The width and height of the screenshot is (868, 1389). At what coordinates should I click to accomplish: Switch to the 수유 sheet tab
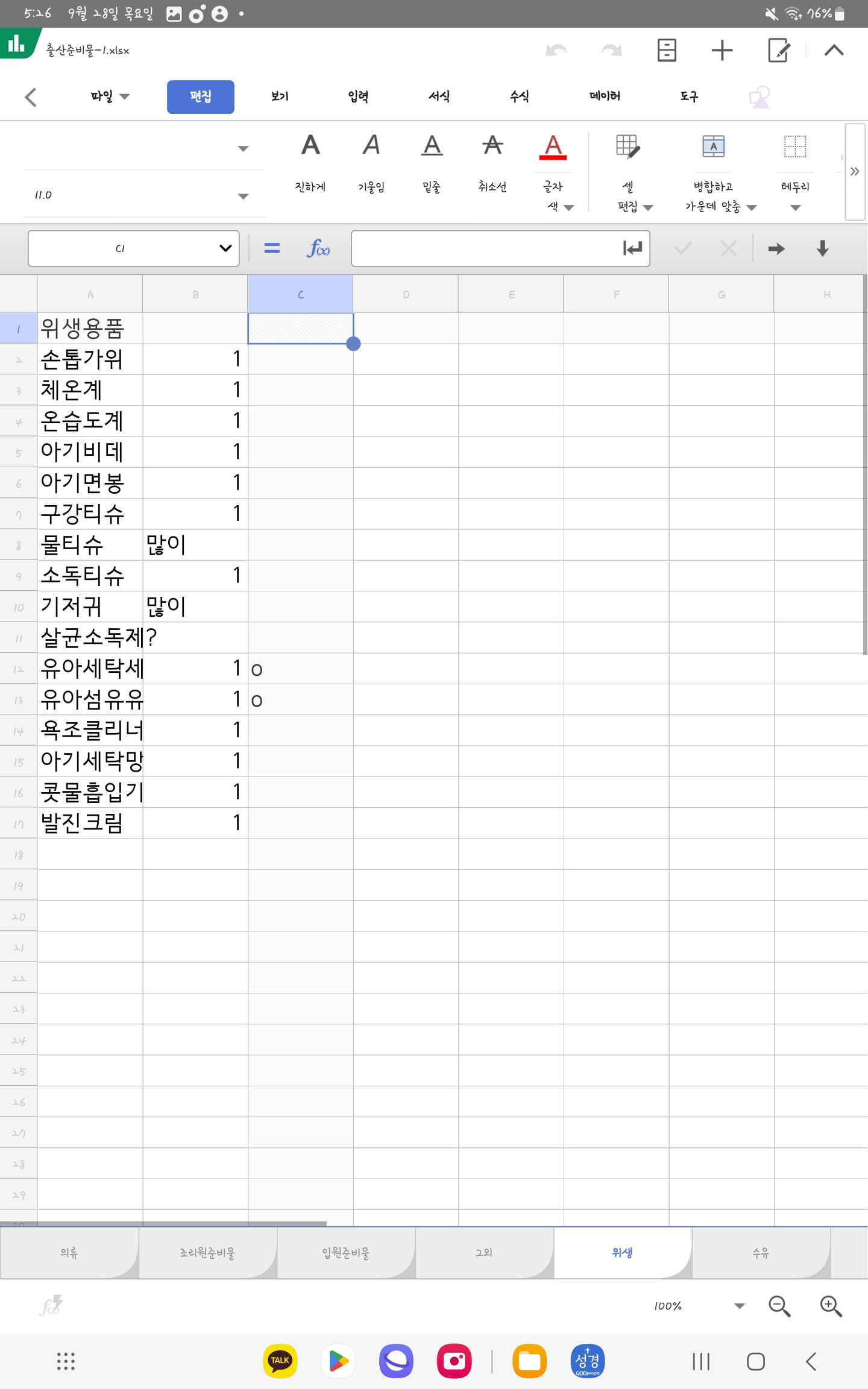(x=761, y=1253)
